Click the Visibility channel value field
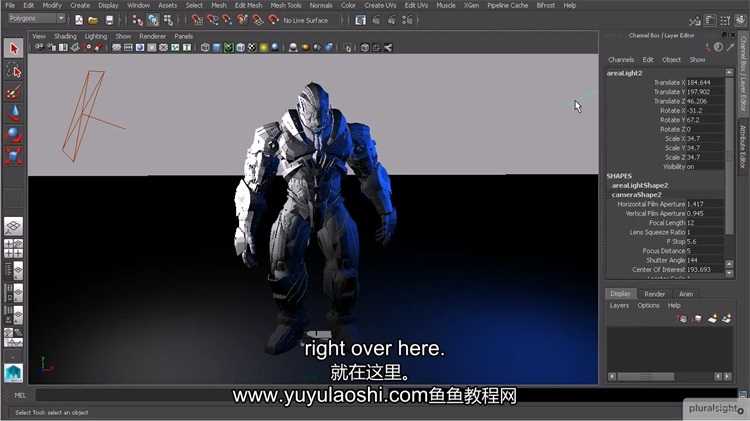This screenshot has height=421, width=750. (705, 166)
